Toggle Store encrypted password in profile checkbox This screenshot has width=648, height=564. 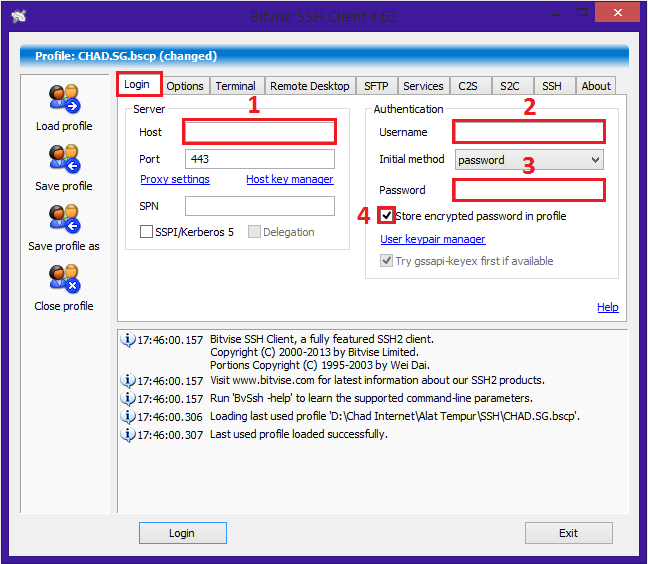[386, 215]
